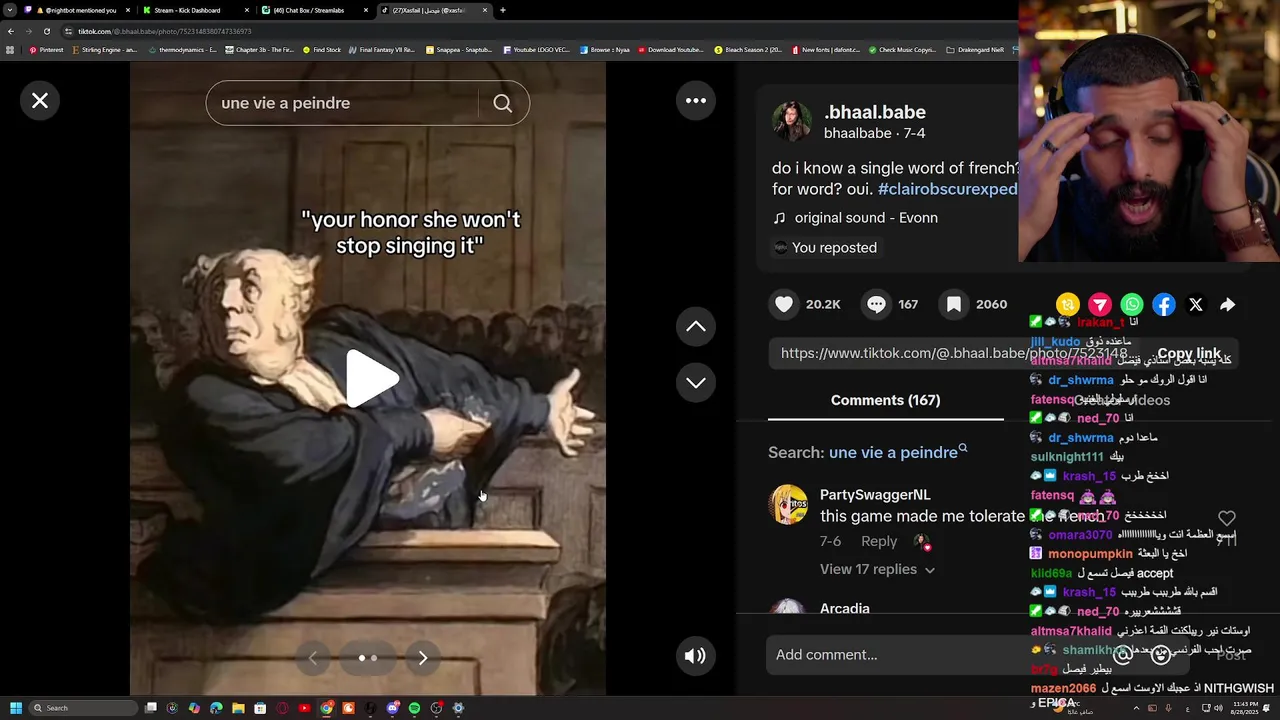Open .bhaal.babe profile name
Screen dimensions: 1280x720
[875, 112]
